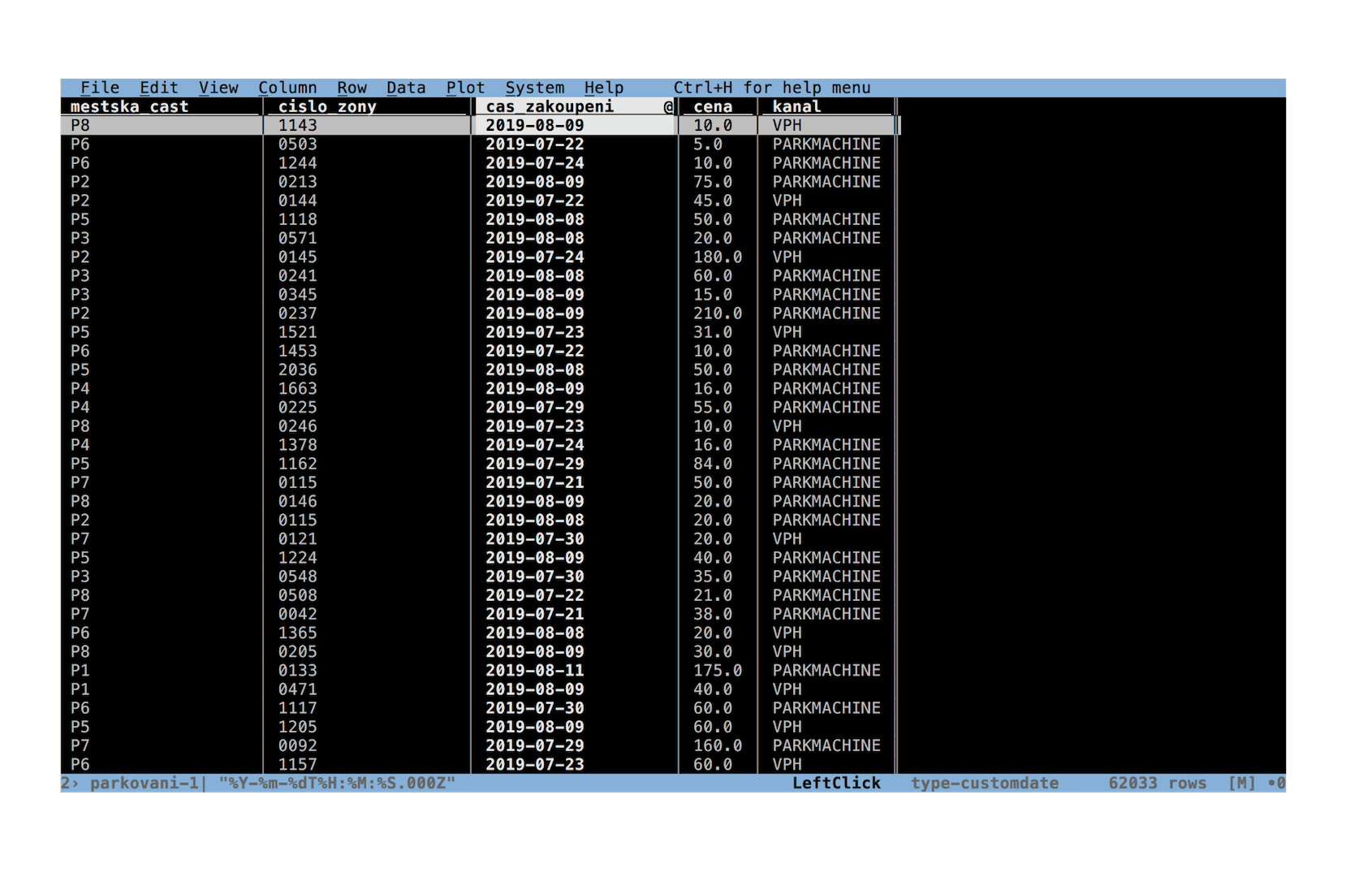
Task: Open the Help menu
Action: [x=604, y=88]
